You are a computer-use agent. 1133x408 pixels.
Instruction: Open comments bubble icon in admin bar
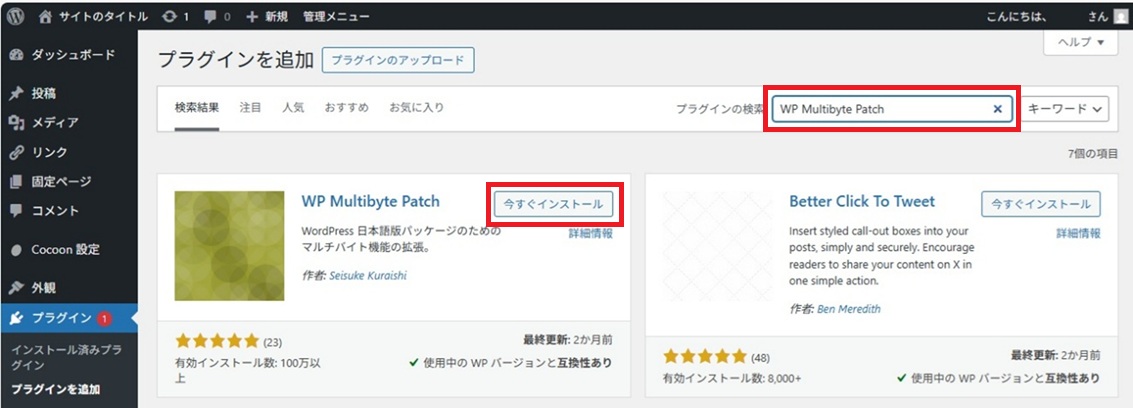coord(211,17)
